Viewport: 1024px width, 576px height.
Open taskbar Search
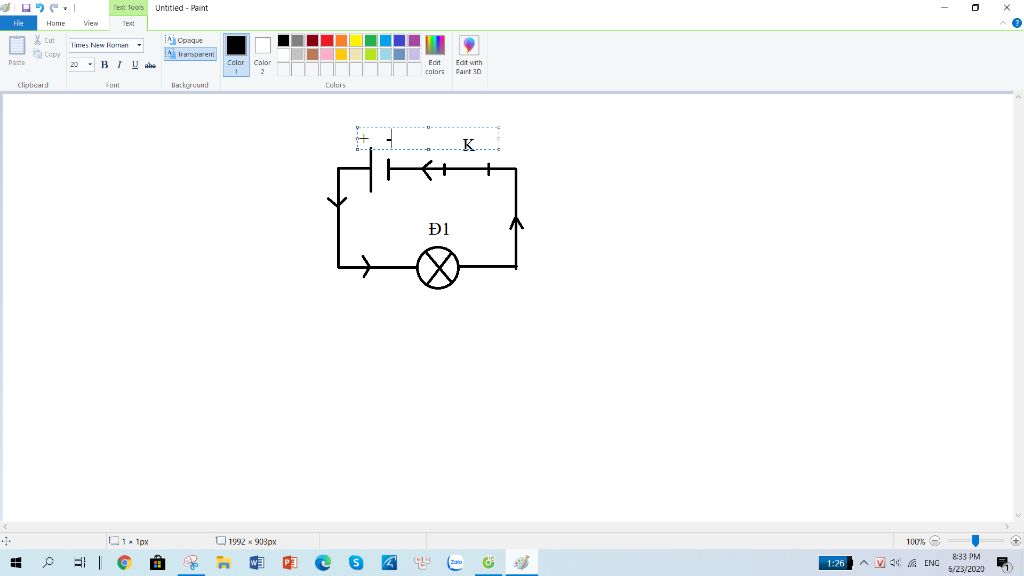coord(48,562)
